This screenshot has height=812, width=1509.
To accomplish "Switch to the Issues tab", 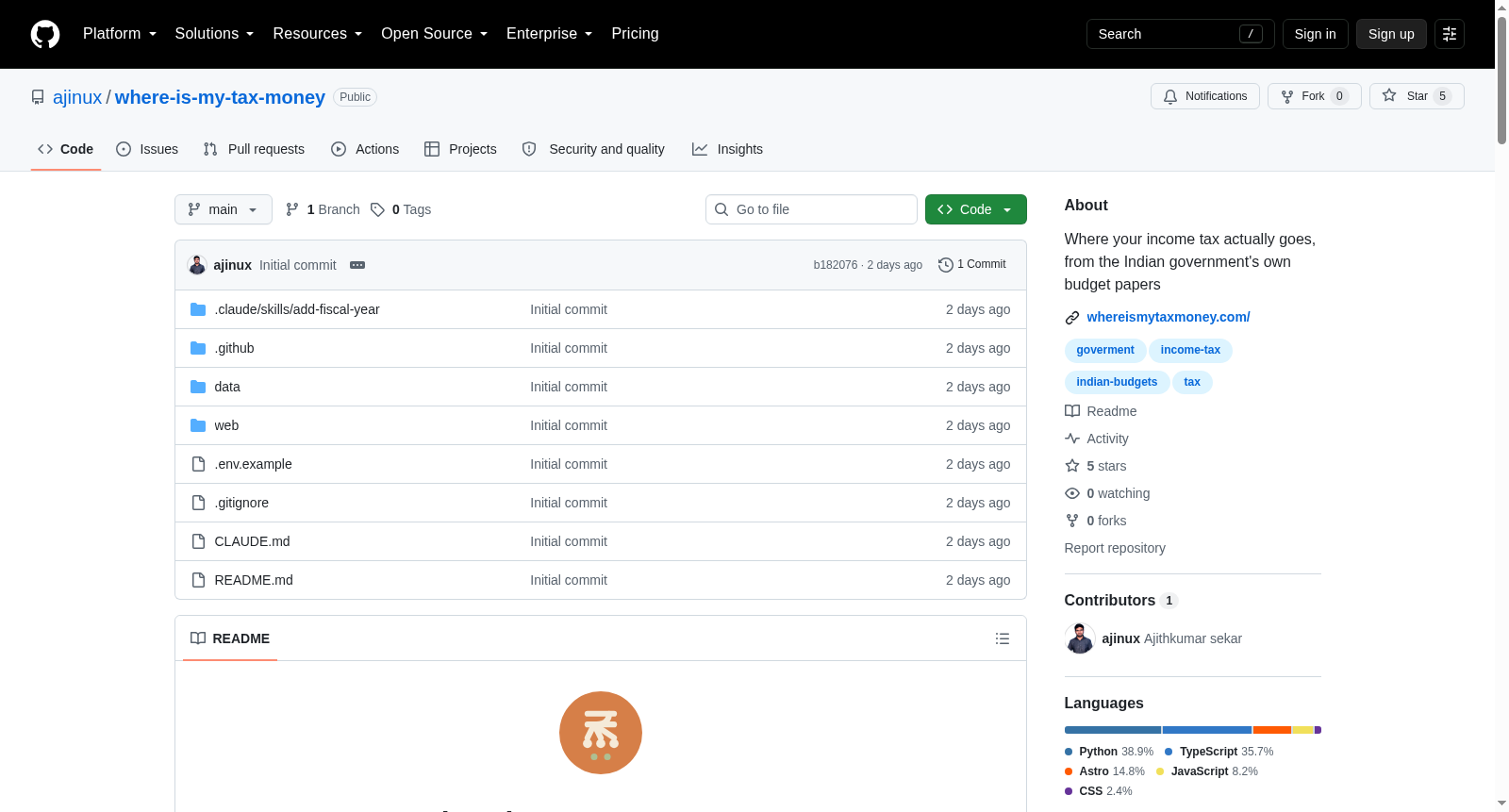I will click(x=147, y=149).
